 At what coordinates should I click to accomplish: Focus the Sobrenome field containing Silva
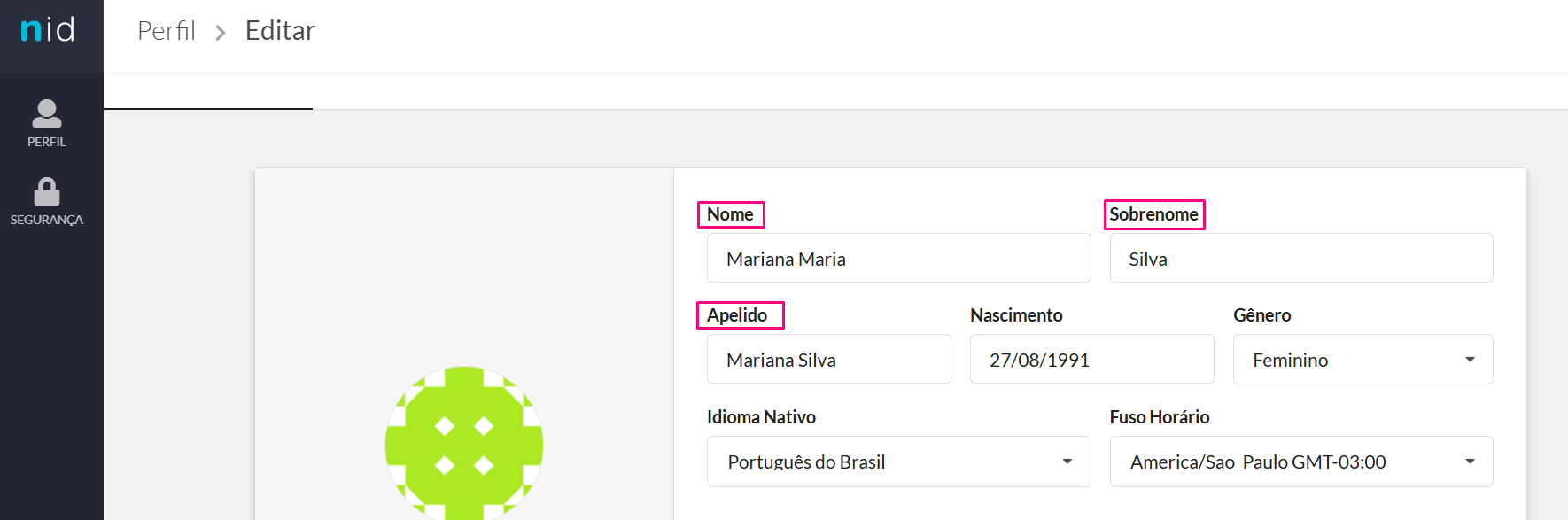[x=1301, y=259]
